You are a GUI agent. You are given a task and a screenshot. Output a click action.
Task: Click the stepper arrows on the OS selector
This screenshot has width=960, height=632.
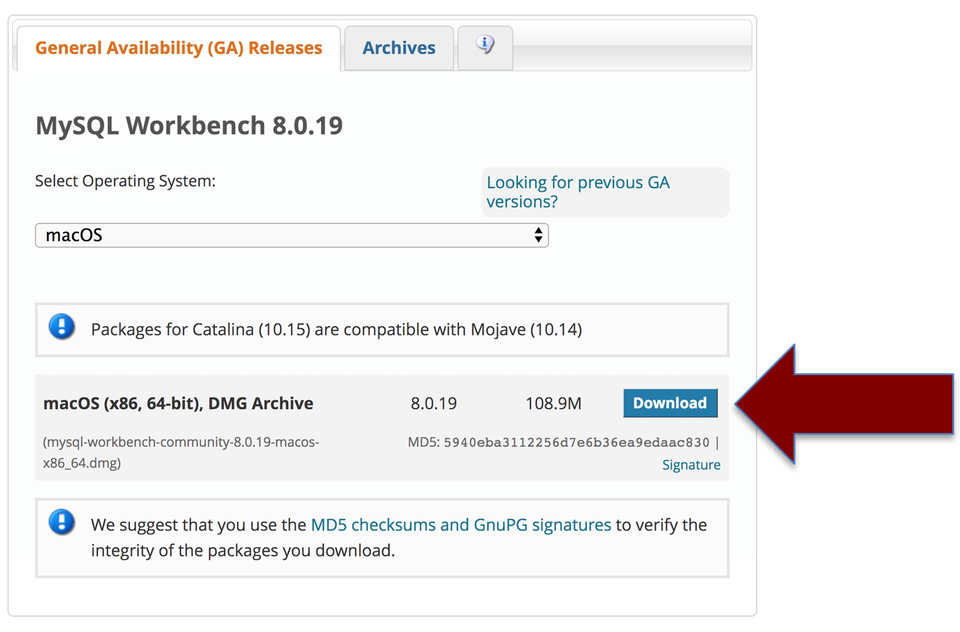(x=539, y=235)
